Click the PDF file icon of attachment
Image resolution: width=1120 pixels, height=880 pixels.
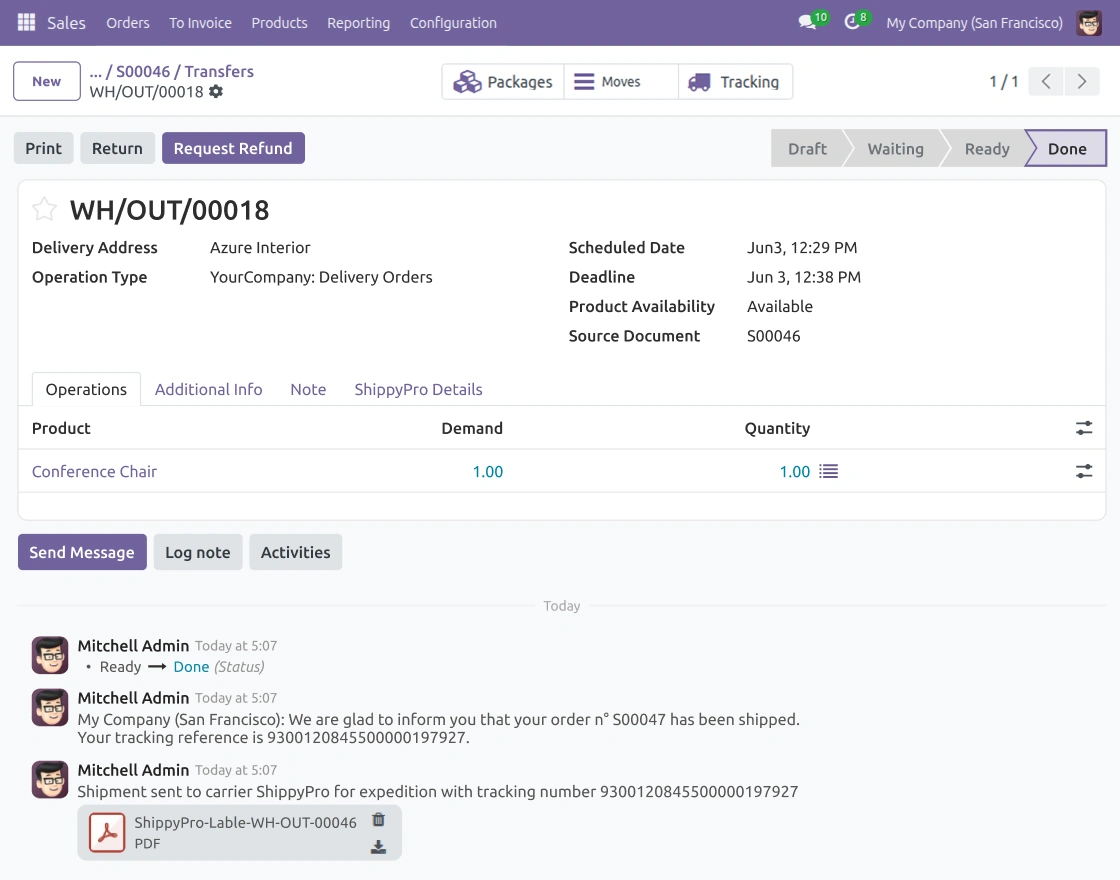[x=107, y=833]
